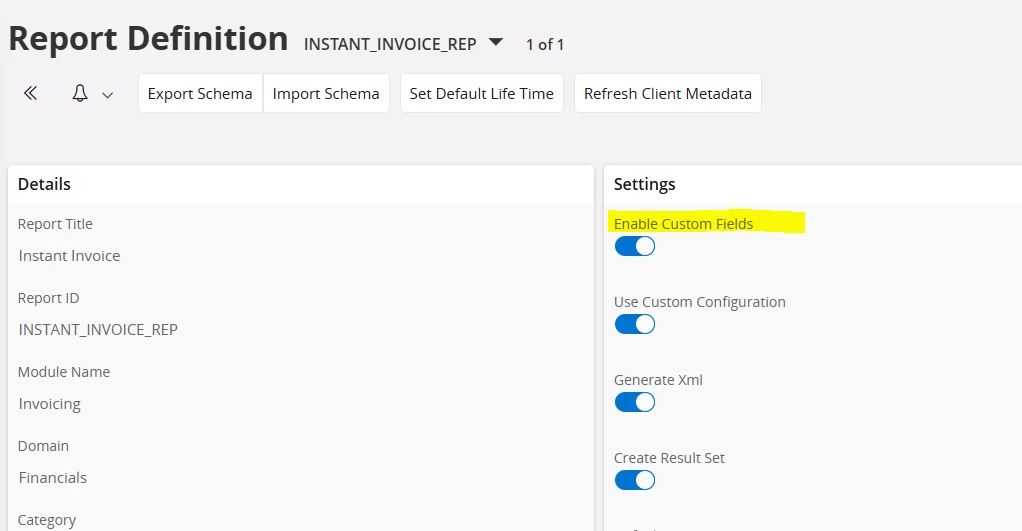The height and width of the screenshot is (531, 1022).
Task: Open the bell dropdown chevron
Action: pos(108,95)
